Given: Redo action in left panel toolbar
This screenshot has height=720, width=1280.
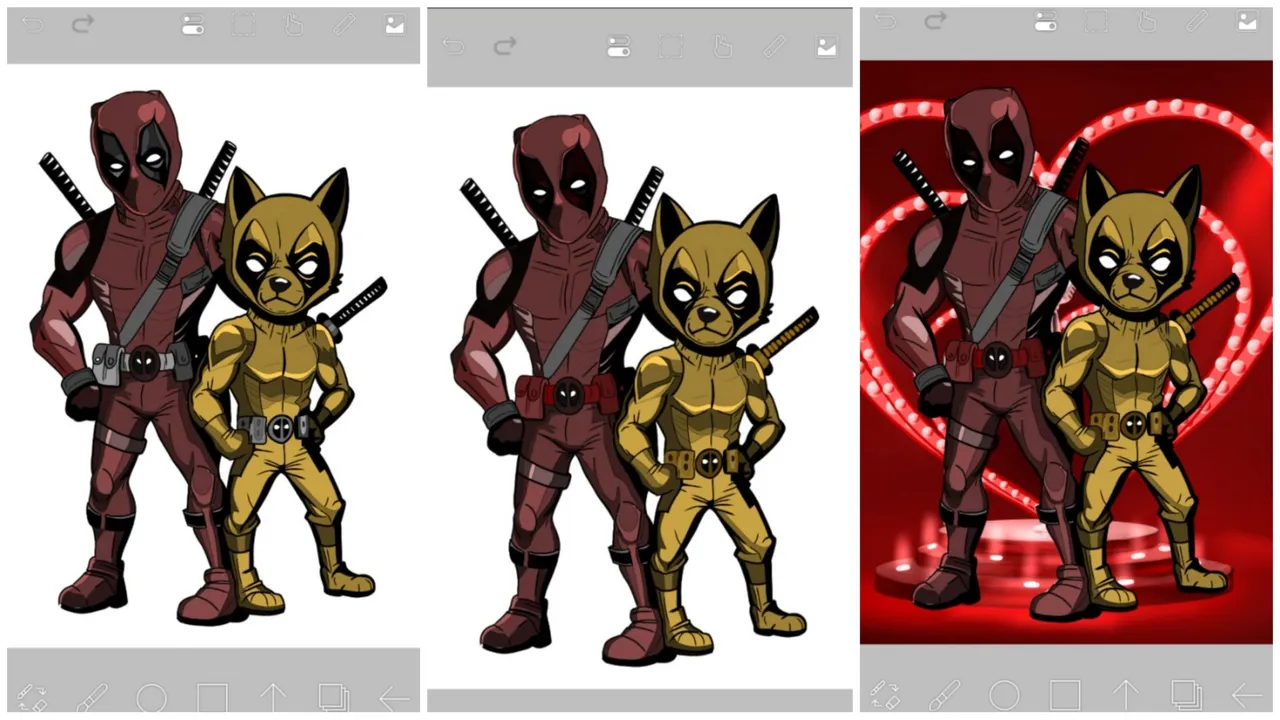Looking at the screenshot, I should tap(83, 25).
